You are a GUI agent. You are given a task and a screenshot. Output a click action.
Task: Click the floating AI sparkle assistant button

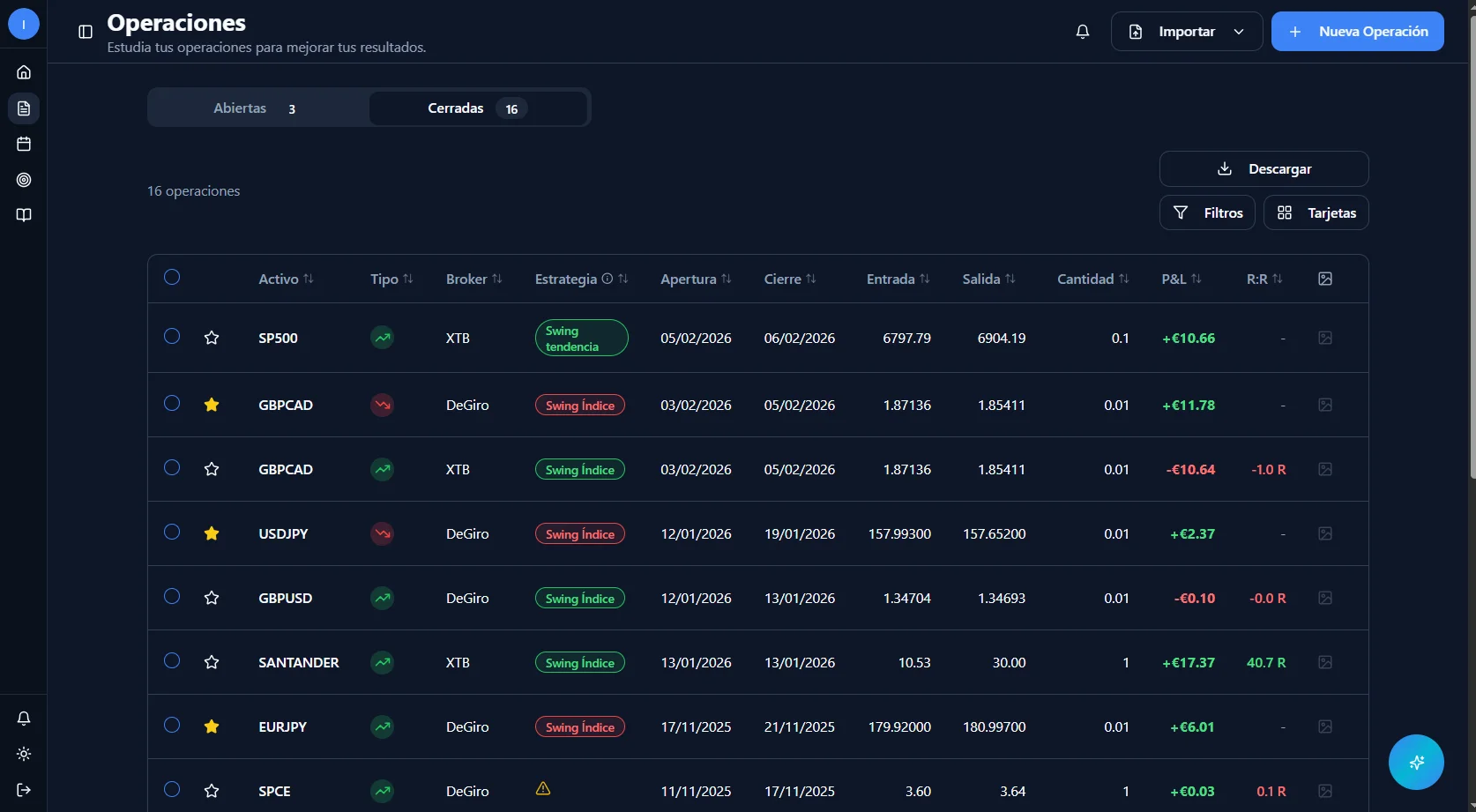1415,762
